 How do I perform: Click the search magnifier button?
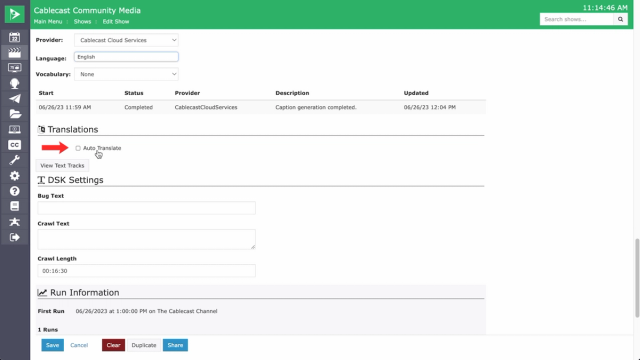click(x=620, y=19)
